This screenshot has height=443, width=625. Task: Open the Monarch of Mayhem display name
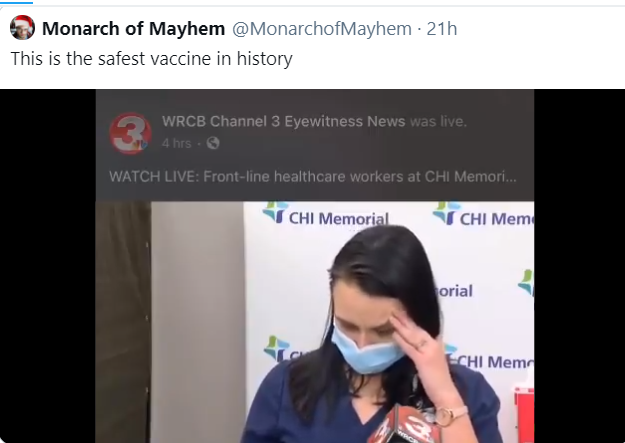[x=134, y=29]
